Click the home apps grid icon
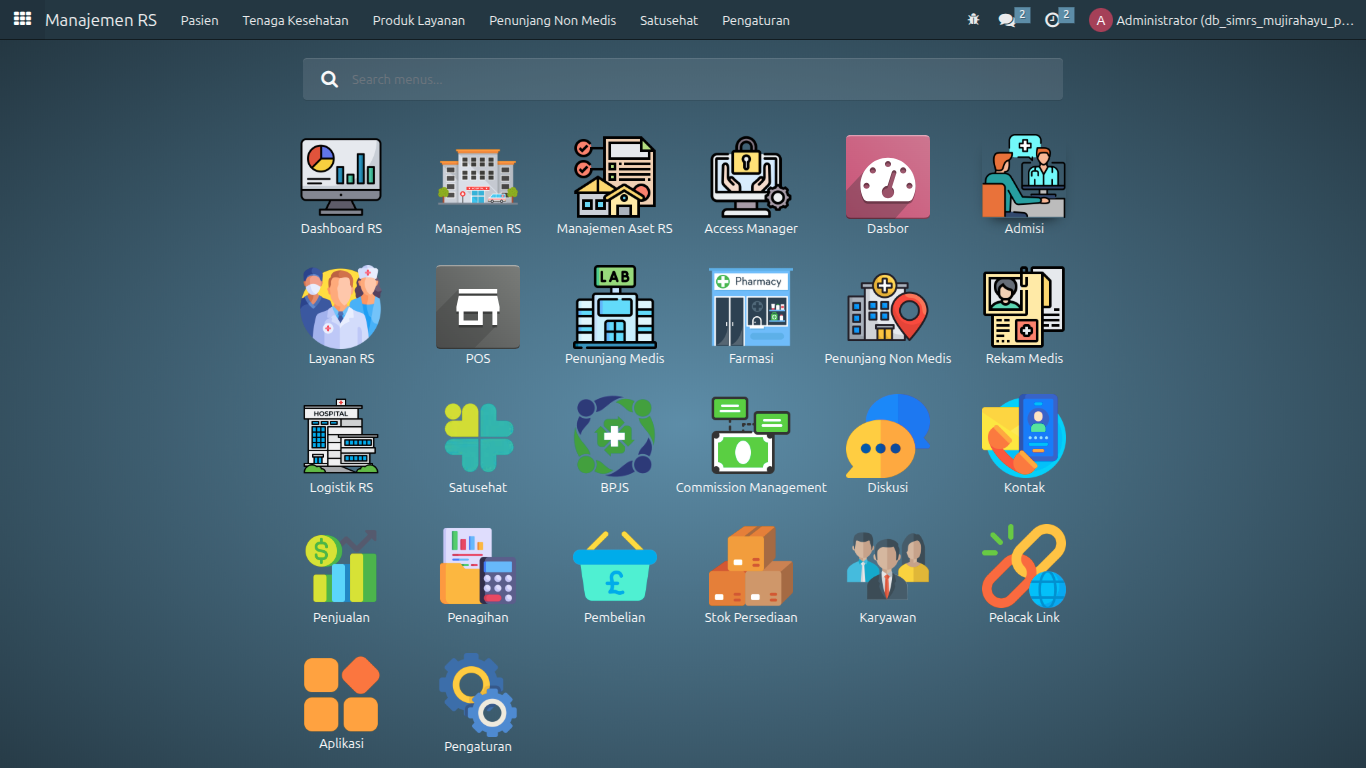Viewport: 1366px width, 768px height. point(22,20)
